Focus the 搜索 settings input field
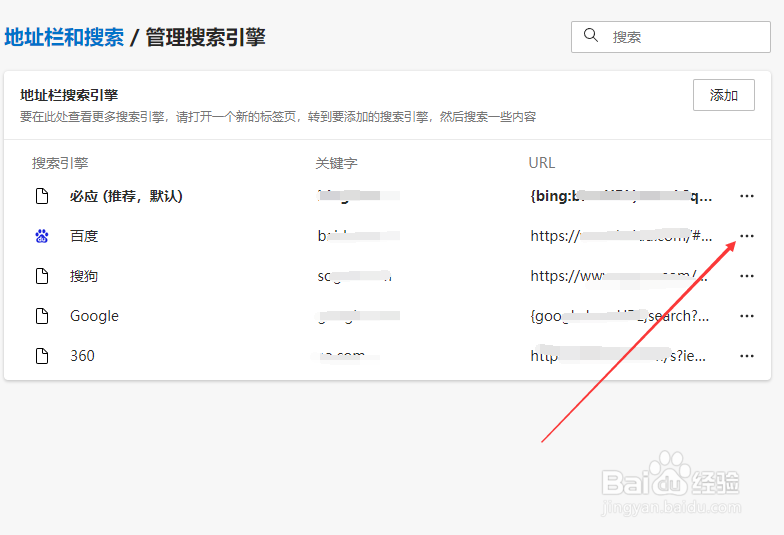Viewport: 784px width, 535px height. 670,36
